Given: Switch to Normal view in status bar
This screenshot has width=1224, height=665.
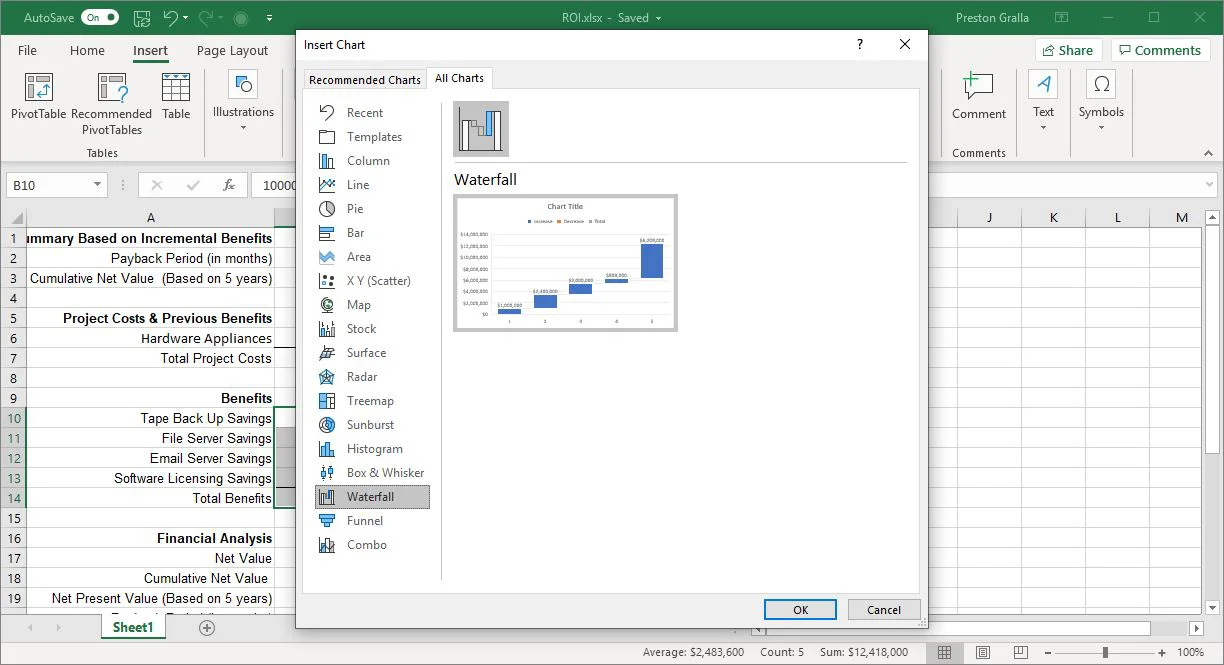Looking at the screenshot, I should pos(945,652).
